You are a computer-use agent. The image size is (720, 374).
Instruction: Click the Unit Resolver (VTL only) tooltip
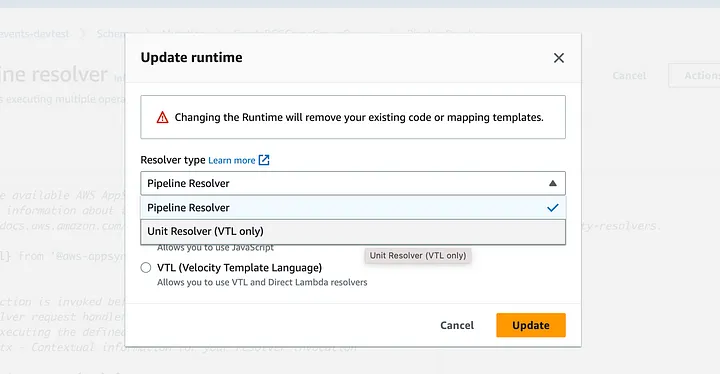pos(418,255)
